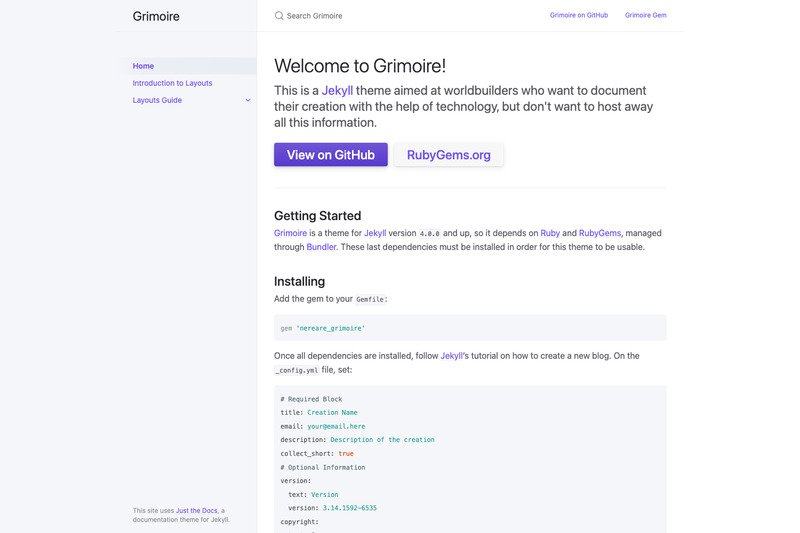Viewport: 800px width, 533px height.
Task: Click the Installing heading
Action: click(x=299, y=282)
